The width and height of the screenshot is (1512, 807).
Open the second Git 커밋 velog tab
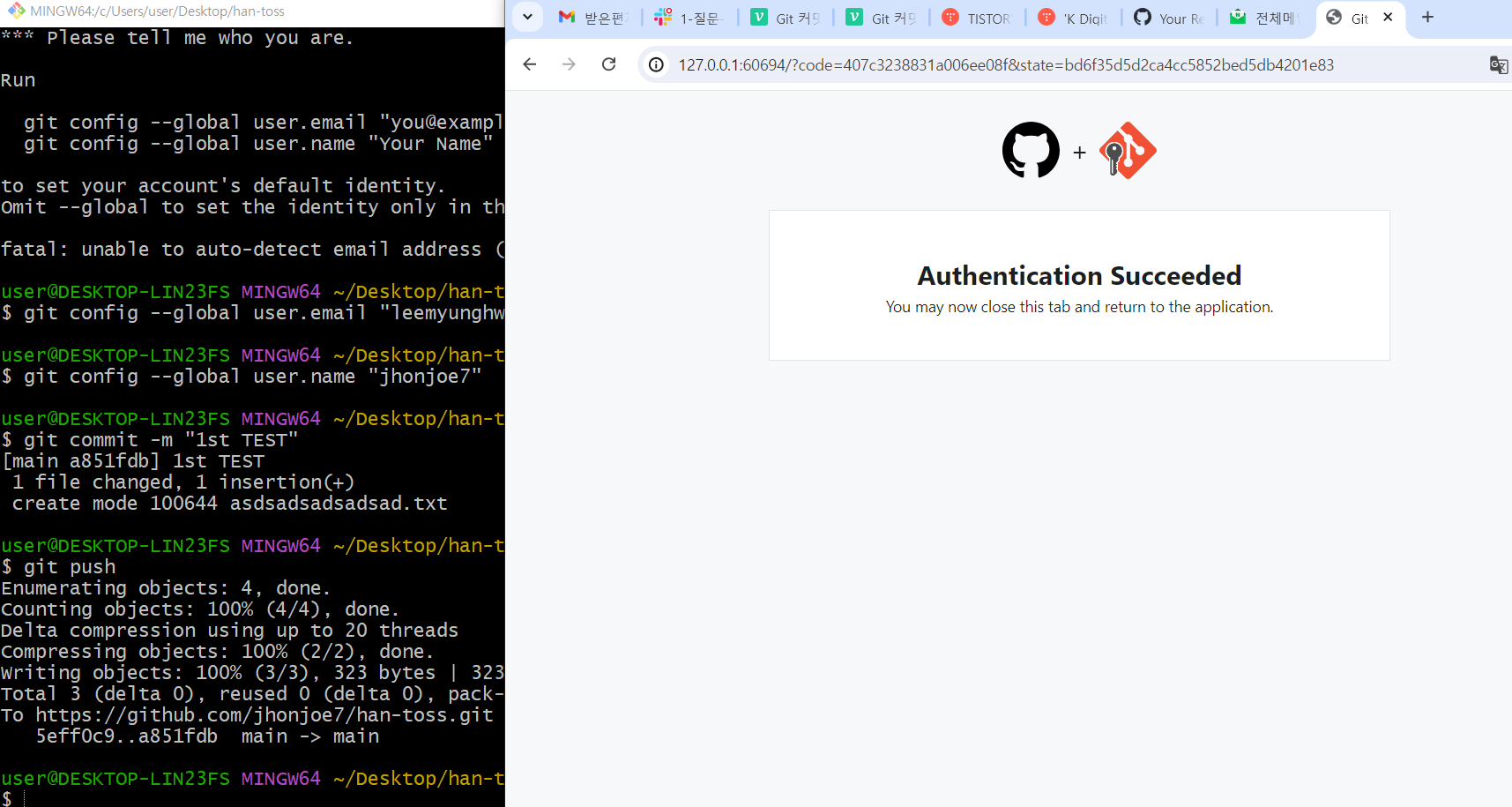click(883, 18)
